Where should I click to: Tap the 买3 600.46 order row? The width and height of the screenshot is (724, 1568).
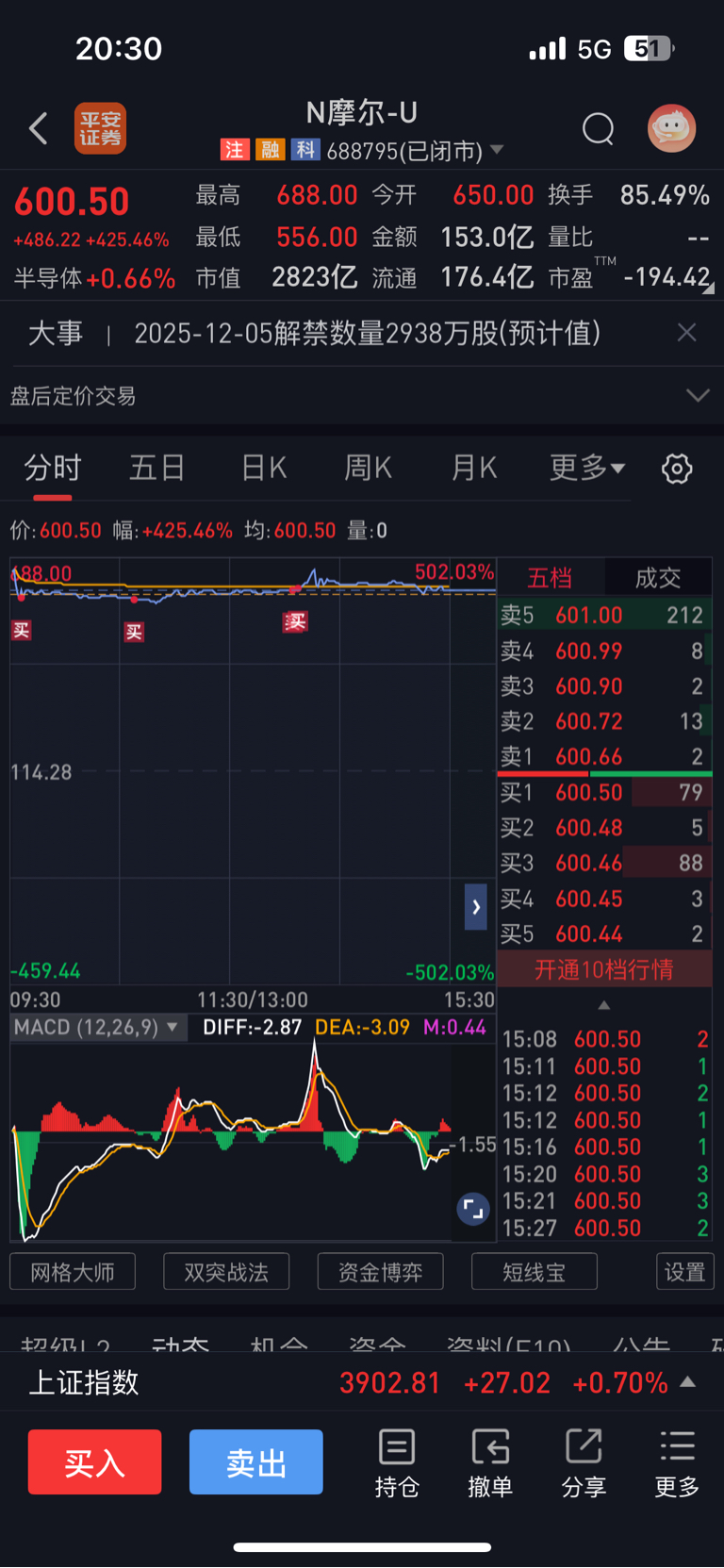604,863
